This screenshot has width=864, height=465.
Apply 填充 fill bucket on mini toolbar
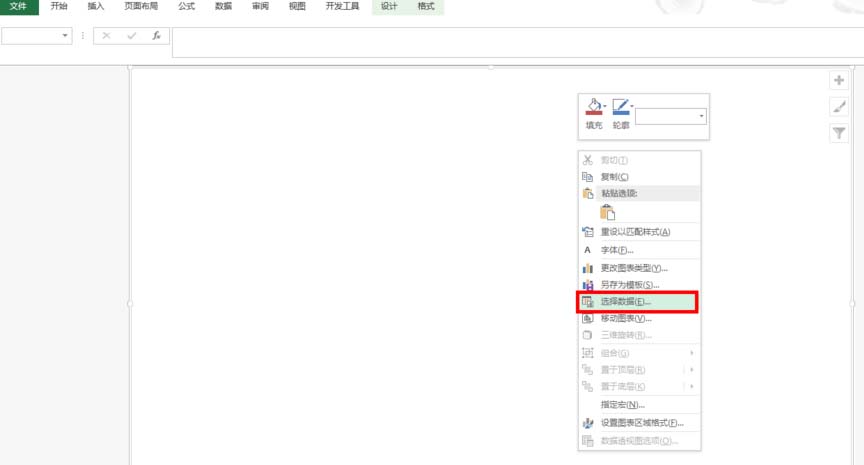coord(593,107)
